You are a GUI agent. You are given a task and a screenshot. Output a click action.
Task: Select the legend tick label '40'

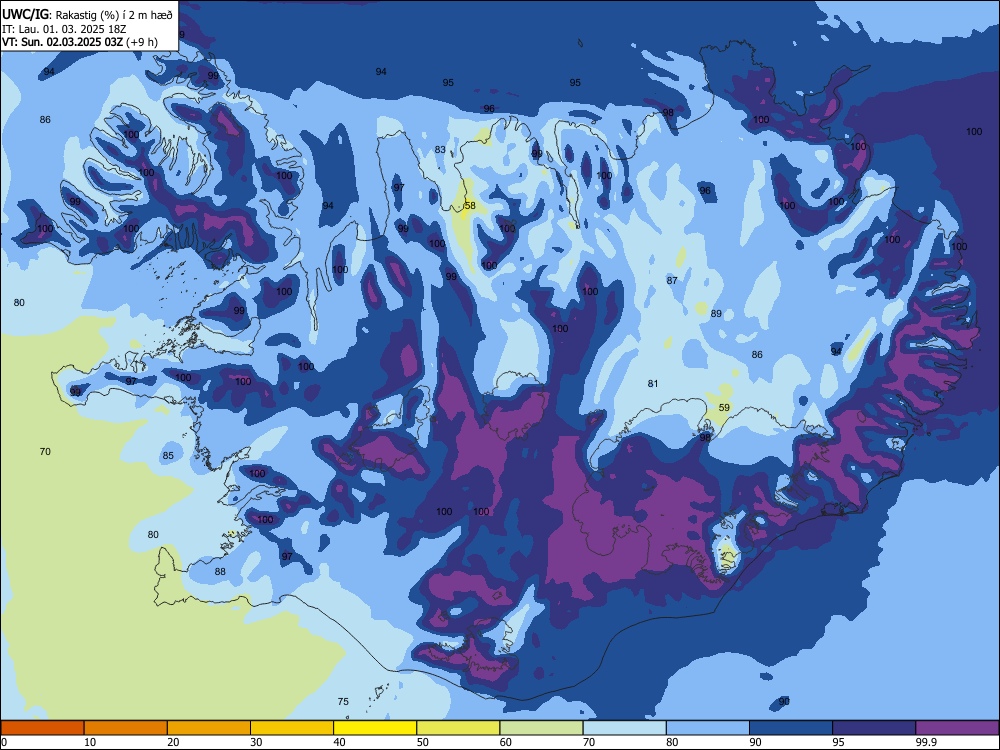click(x=339, y=742)
